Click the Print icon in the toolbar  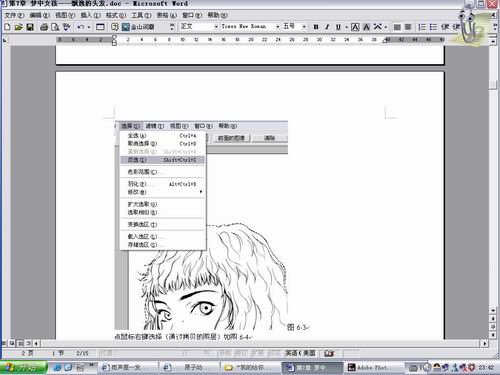44,27
